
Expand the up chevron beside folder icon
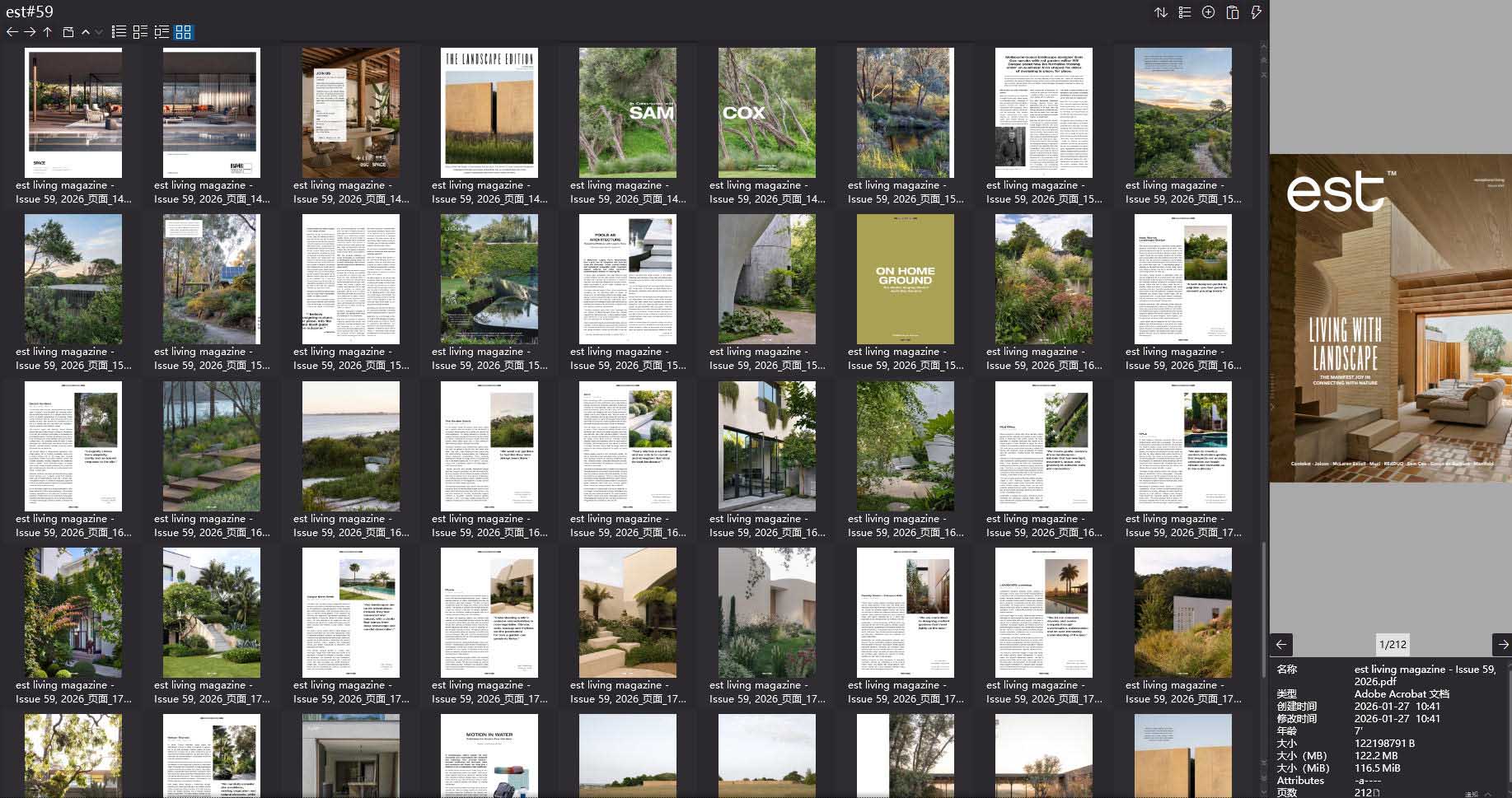coord(85,32)
